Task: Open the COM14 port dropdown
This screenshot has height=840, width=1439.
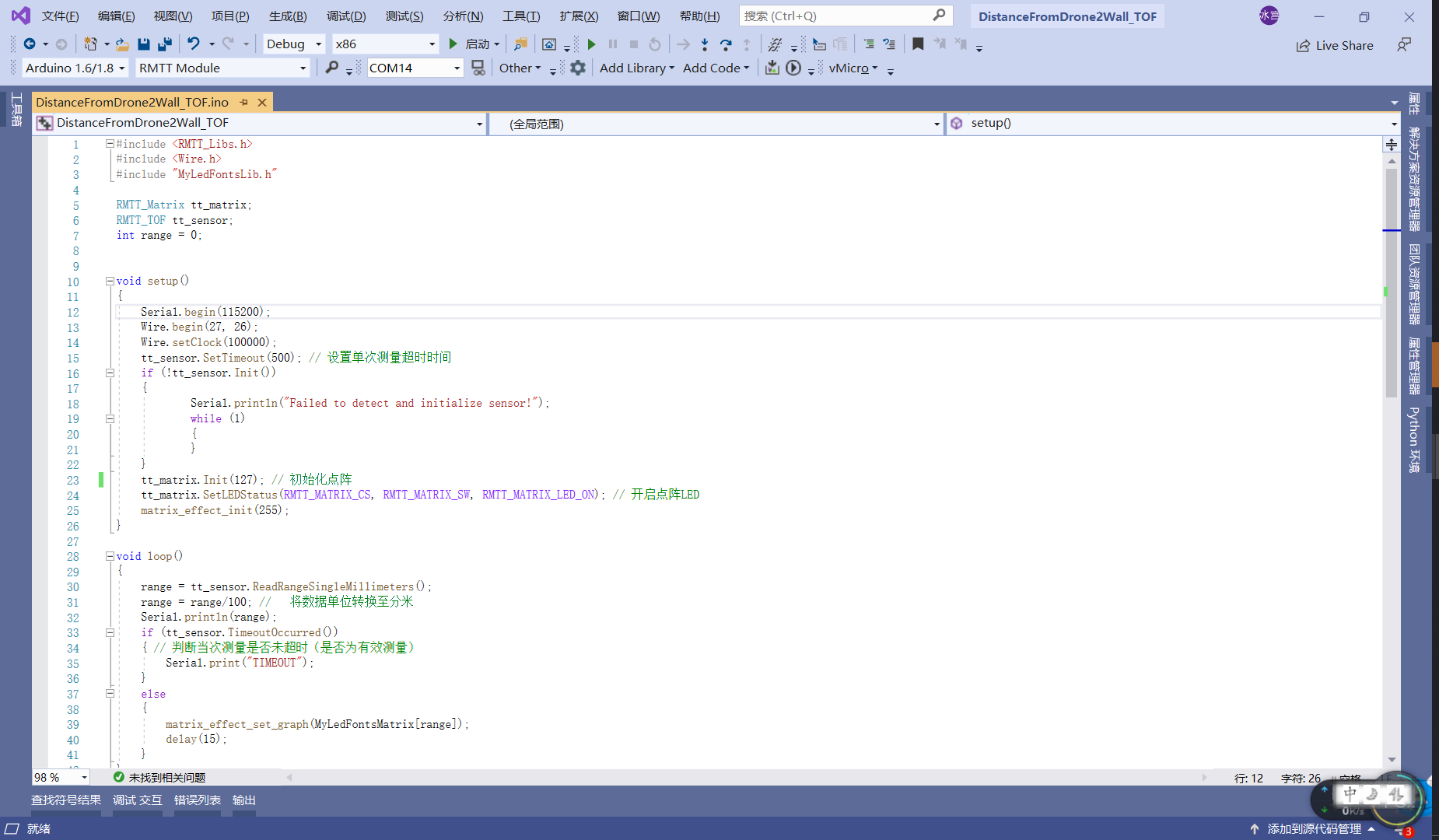Action: 415,68
